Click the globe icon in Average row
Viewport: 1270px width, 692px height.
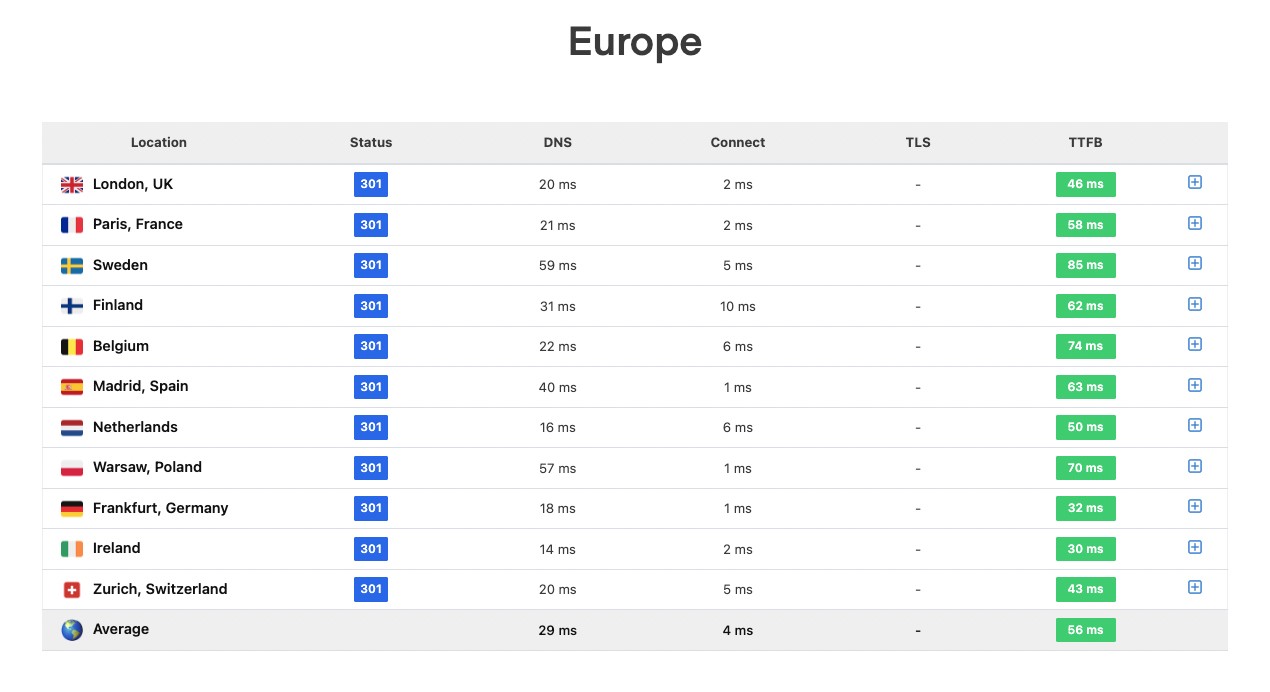coord(72,630)
